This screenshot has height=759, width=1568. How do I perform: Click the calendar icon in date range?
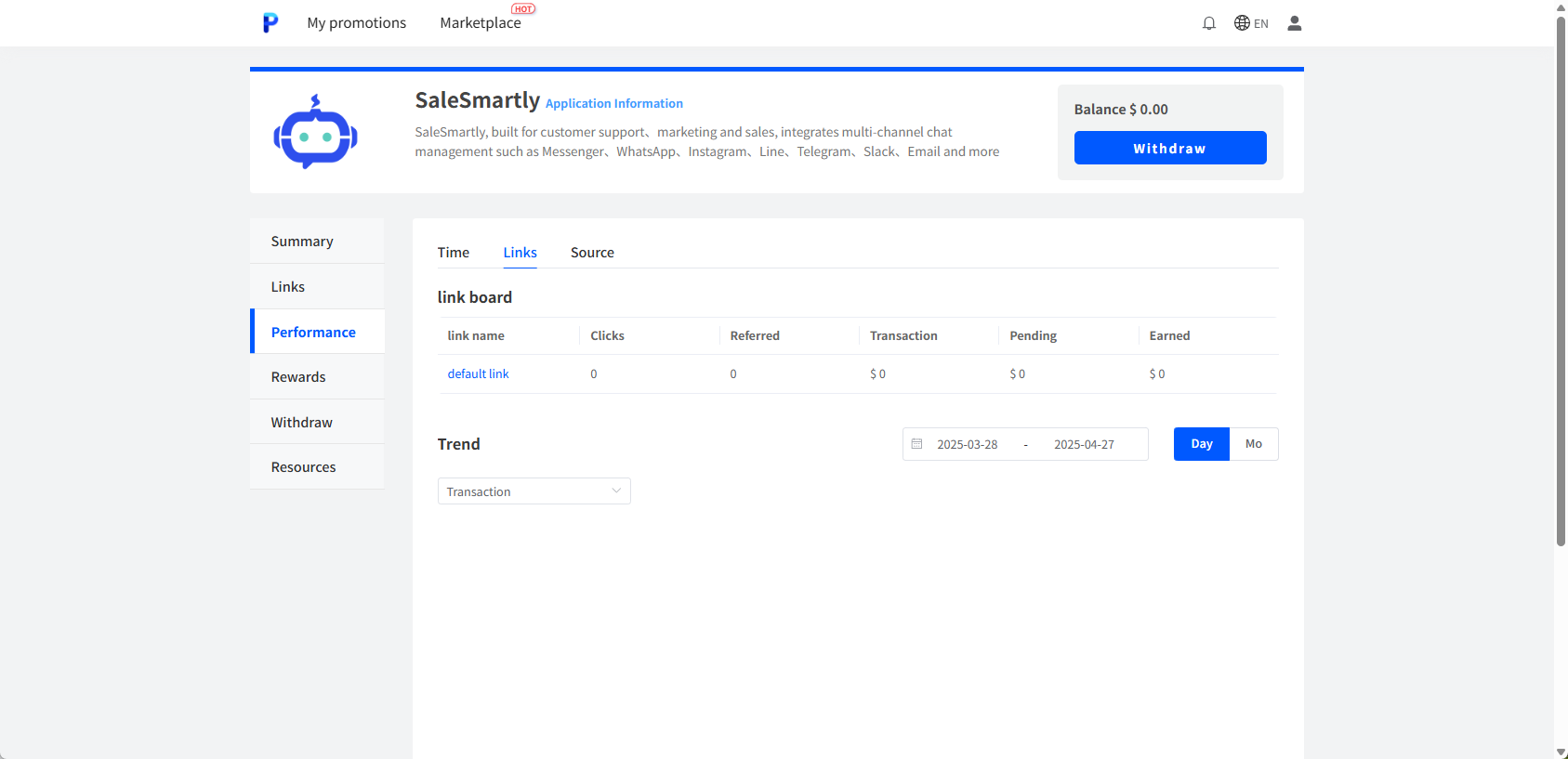[x=916, y=444]
